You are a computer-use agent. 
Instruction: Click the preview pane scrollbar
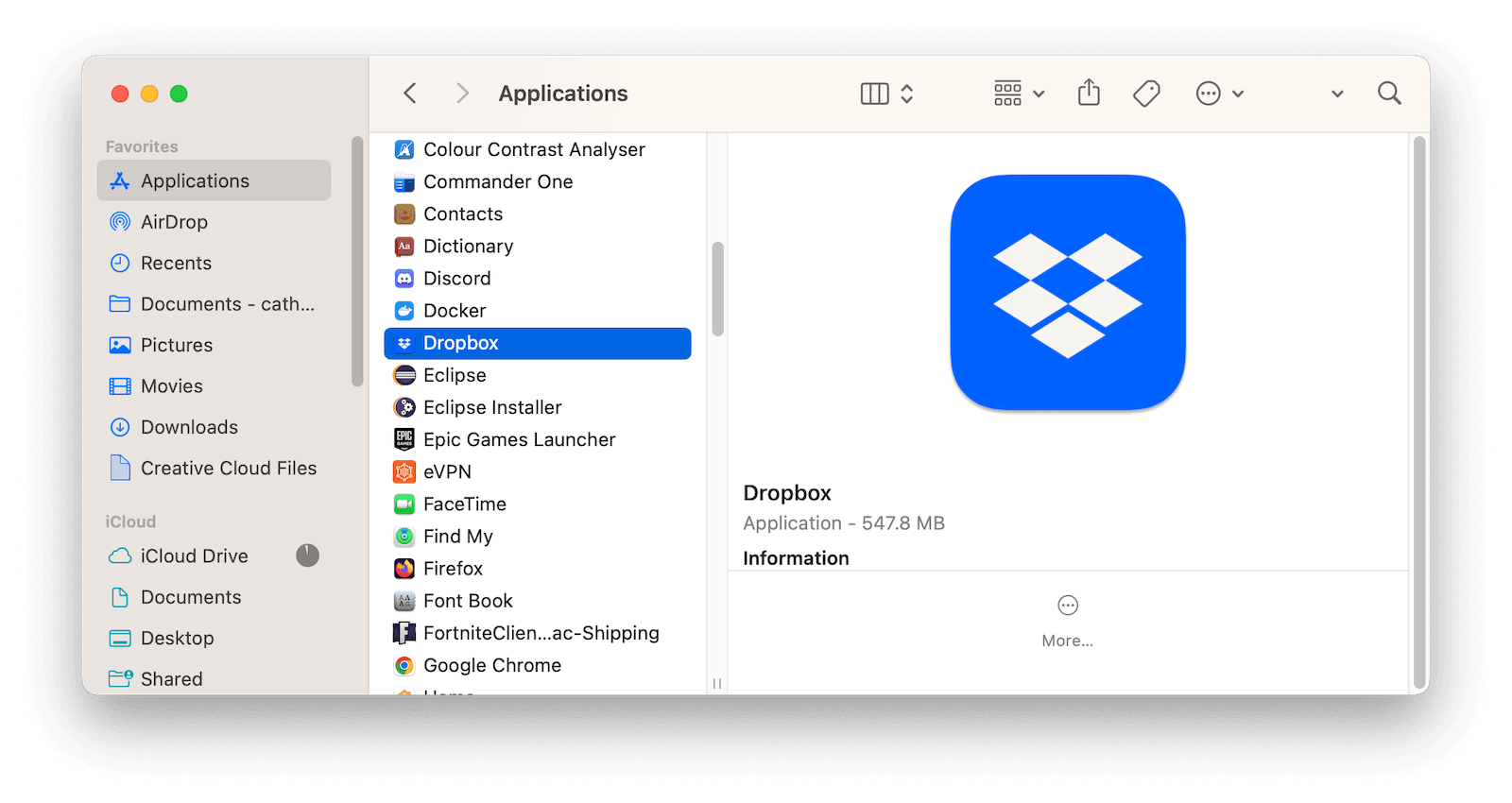[x=1418, y=414]
